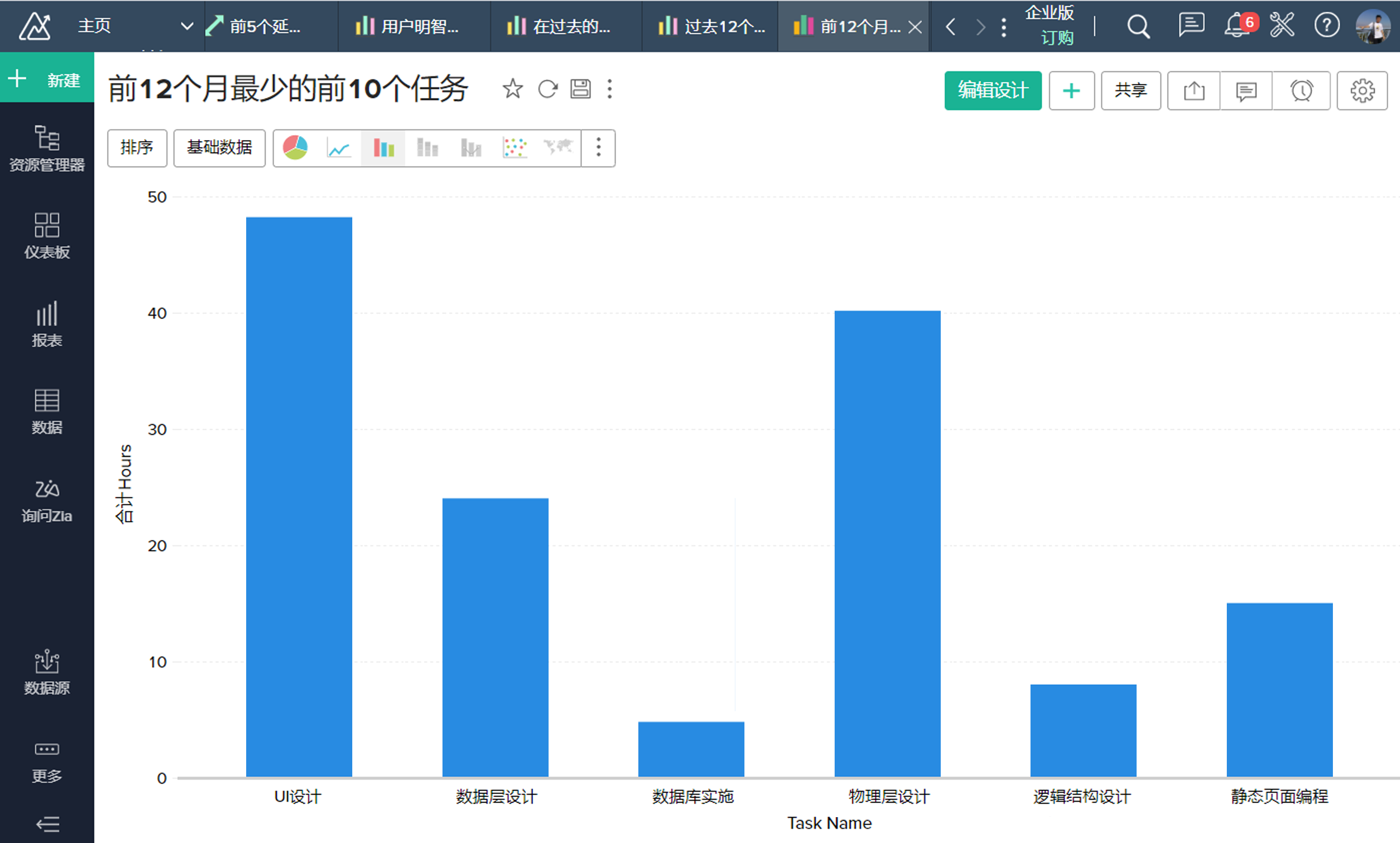The height and width of the screenshot is (843, 1400).
Task: Open the schedule clock icon
Action: [1301, 91]
